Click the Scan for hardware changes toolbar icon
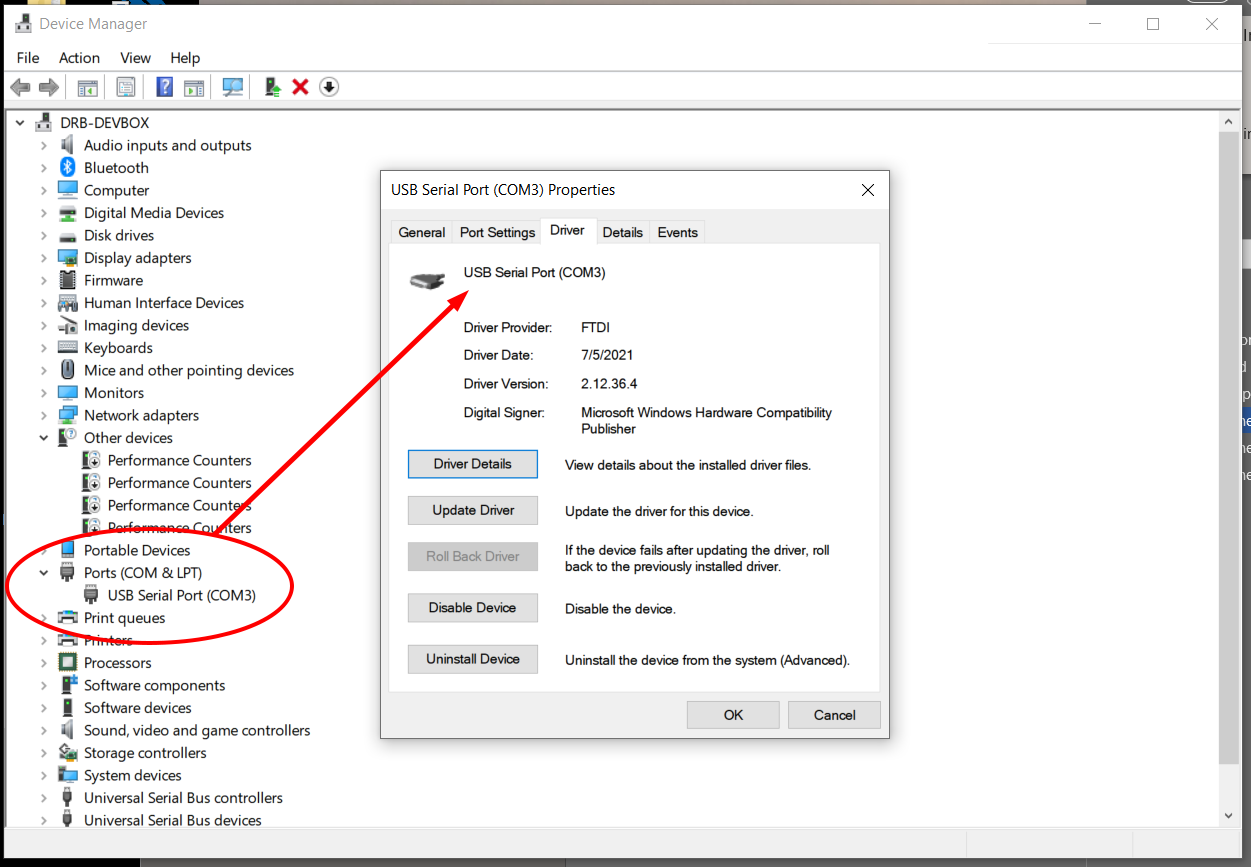This screenshot has width=1251, height=867. point(232,87)
